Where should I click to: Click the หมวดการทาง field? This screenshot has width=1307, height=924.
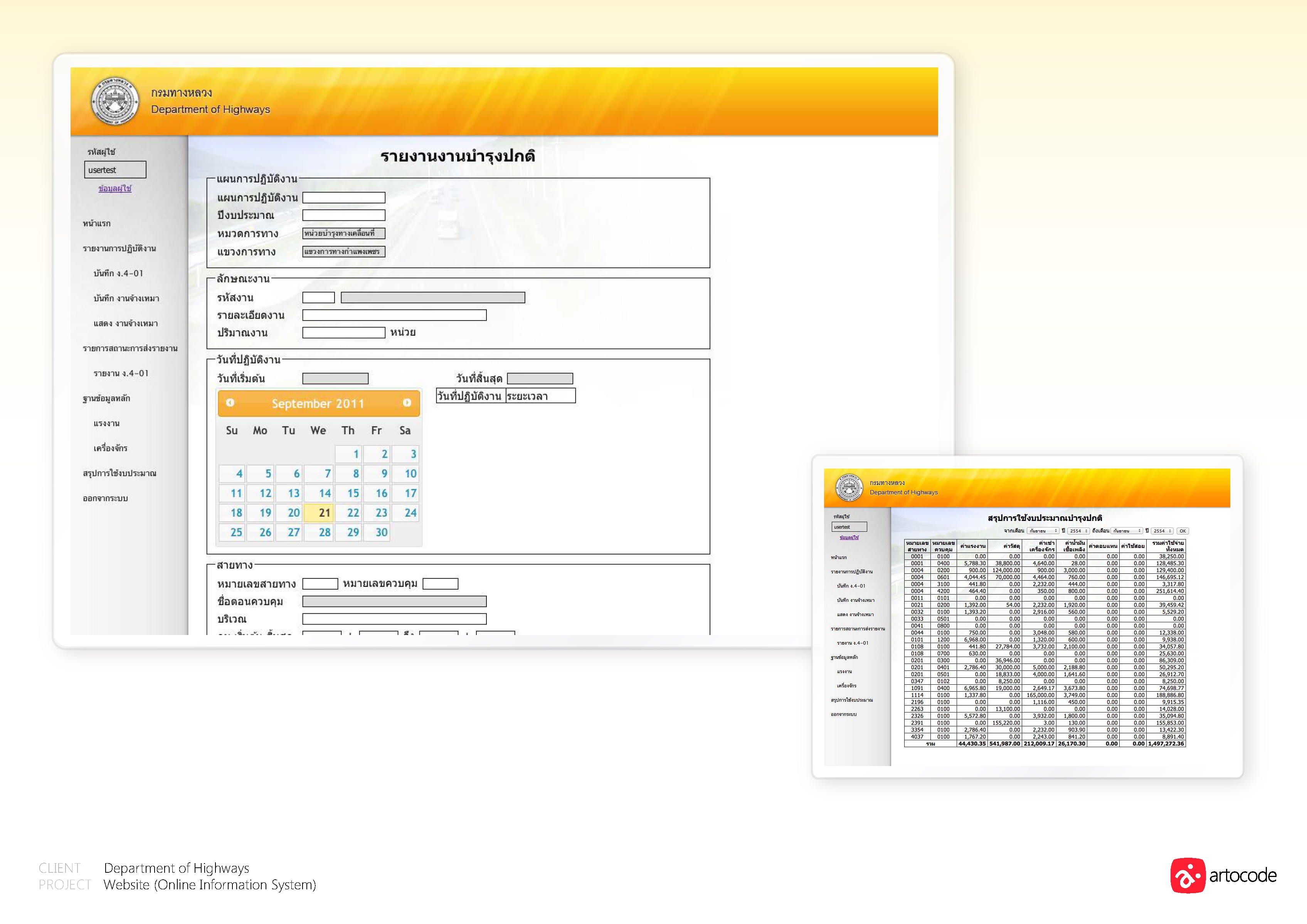point(344,233)
